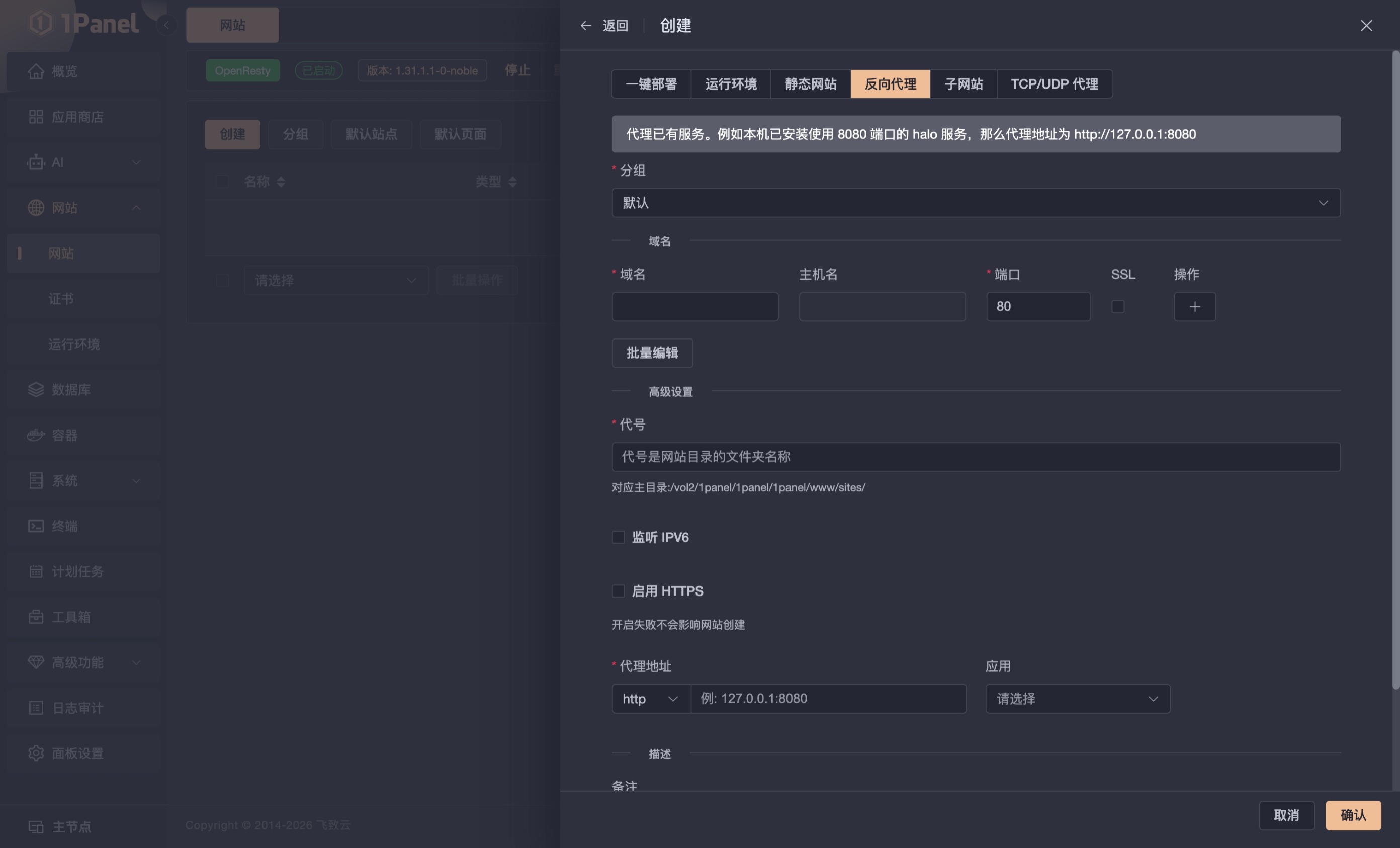Screen dimensions: 1400x848
Task: Collapse sidebar with the chevron near logo
Action: (166, 25)
